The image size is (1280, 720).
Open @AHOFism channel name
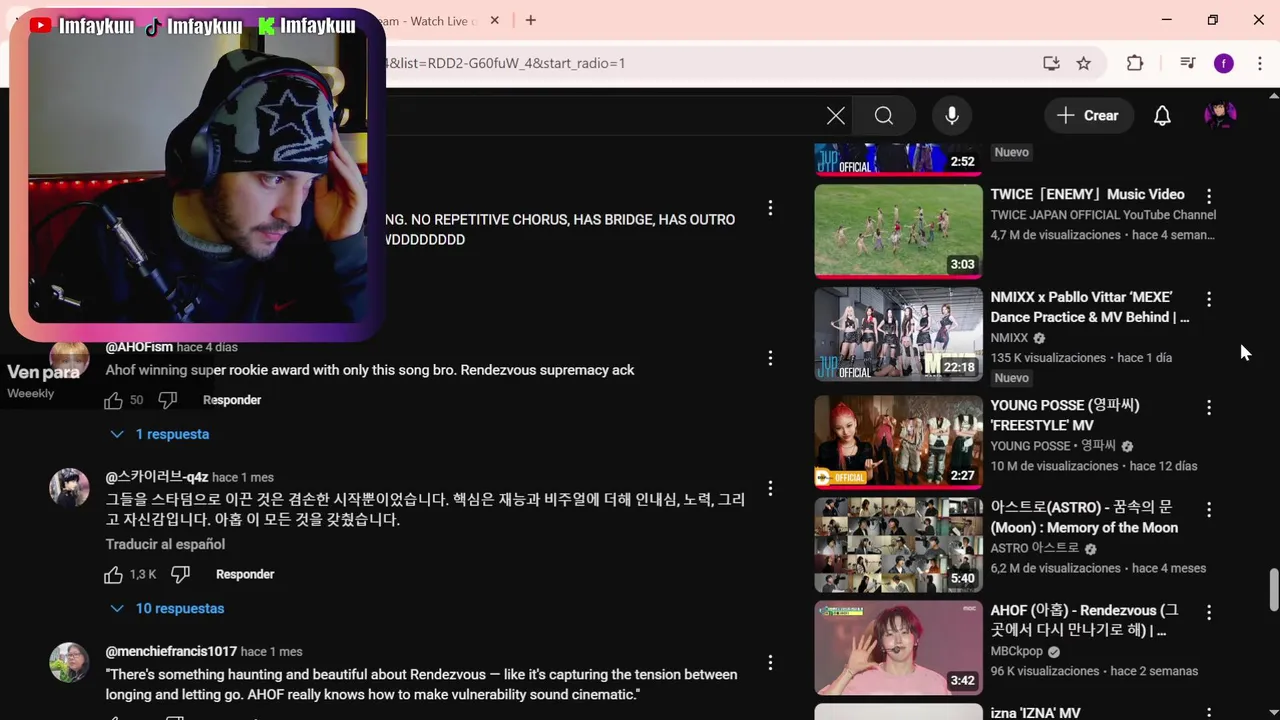pyautogui.click(x=139, y=347)
